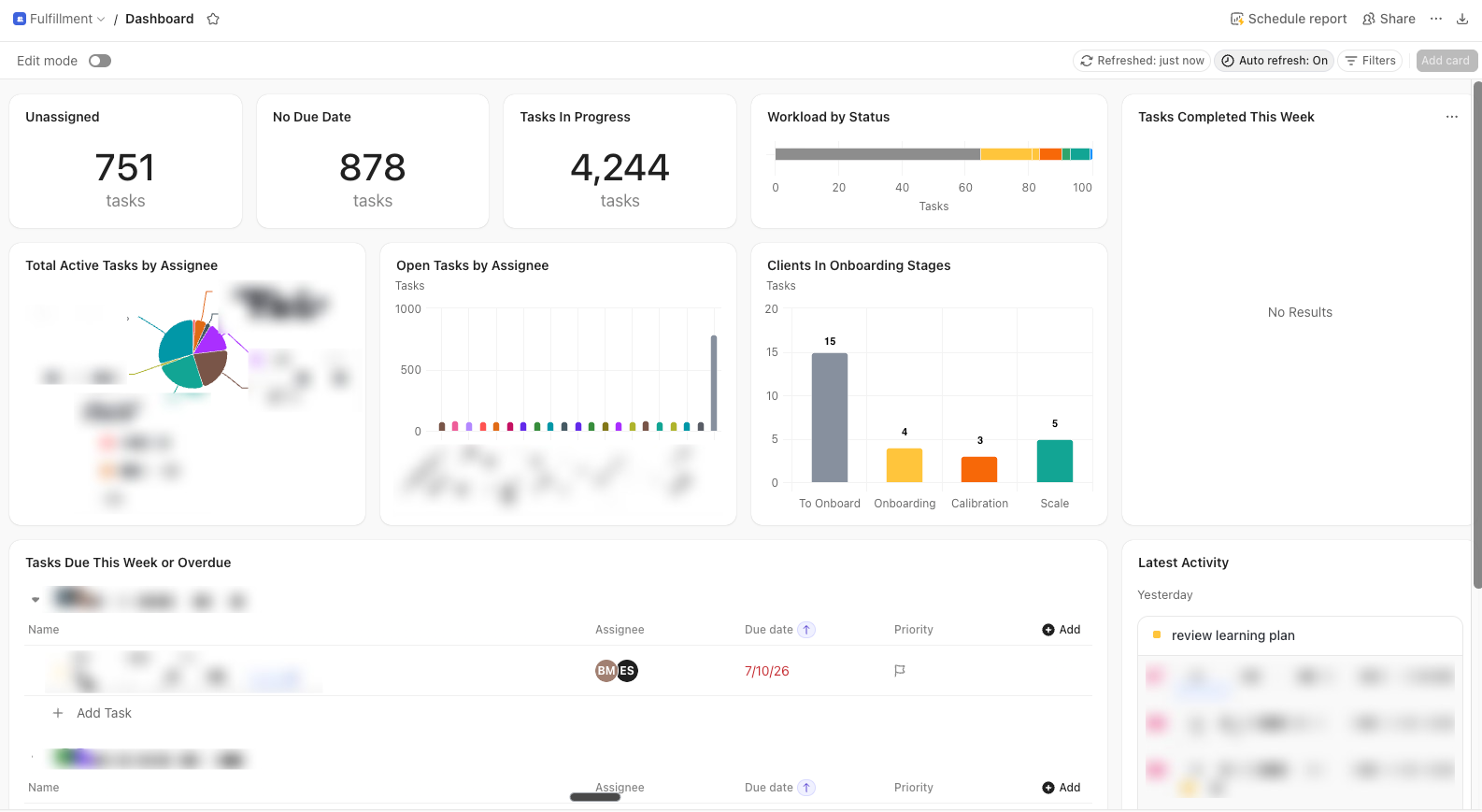Open the top-right more options ellipsis
The image size is (1482, 812).
coord(1436,19)
